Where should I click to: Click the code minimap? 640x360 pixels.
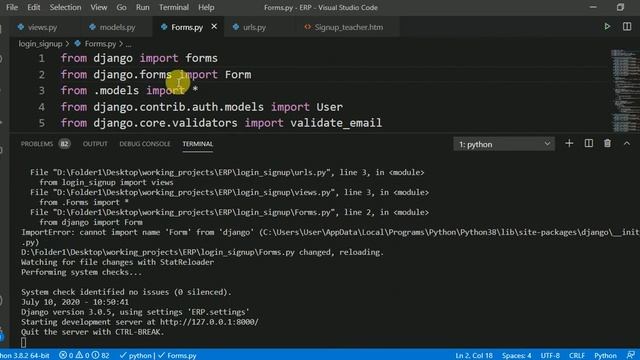point(624,90)
